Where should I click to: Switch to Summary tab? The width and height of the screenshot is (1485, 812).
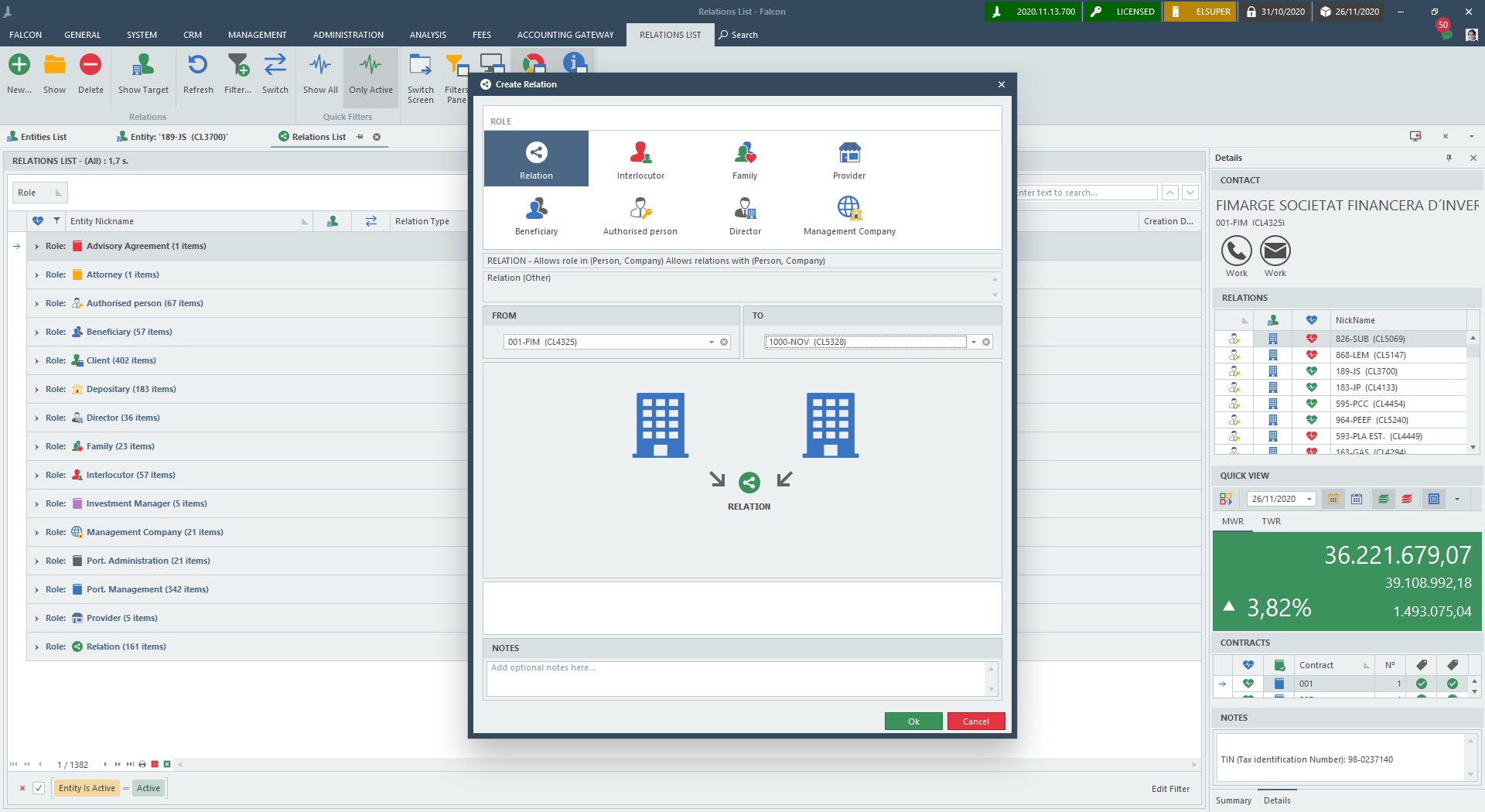pyautogui.click(x=1233, y=800)
